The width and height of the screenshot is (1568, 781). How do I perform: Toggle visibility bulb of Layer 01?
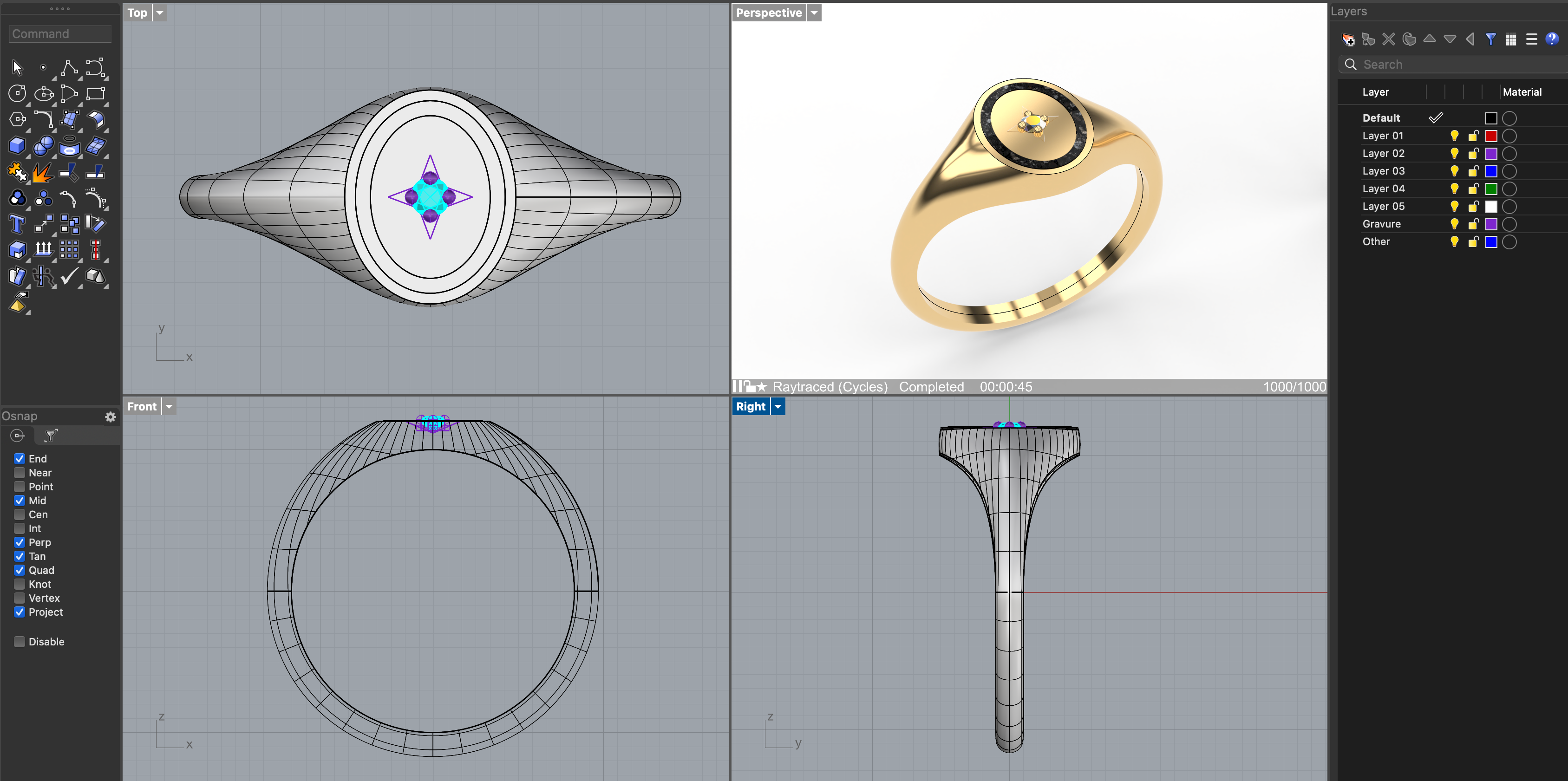pos(1454,136)
